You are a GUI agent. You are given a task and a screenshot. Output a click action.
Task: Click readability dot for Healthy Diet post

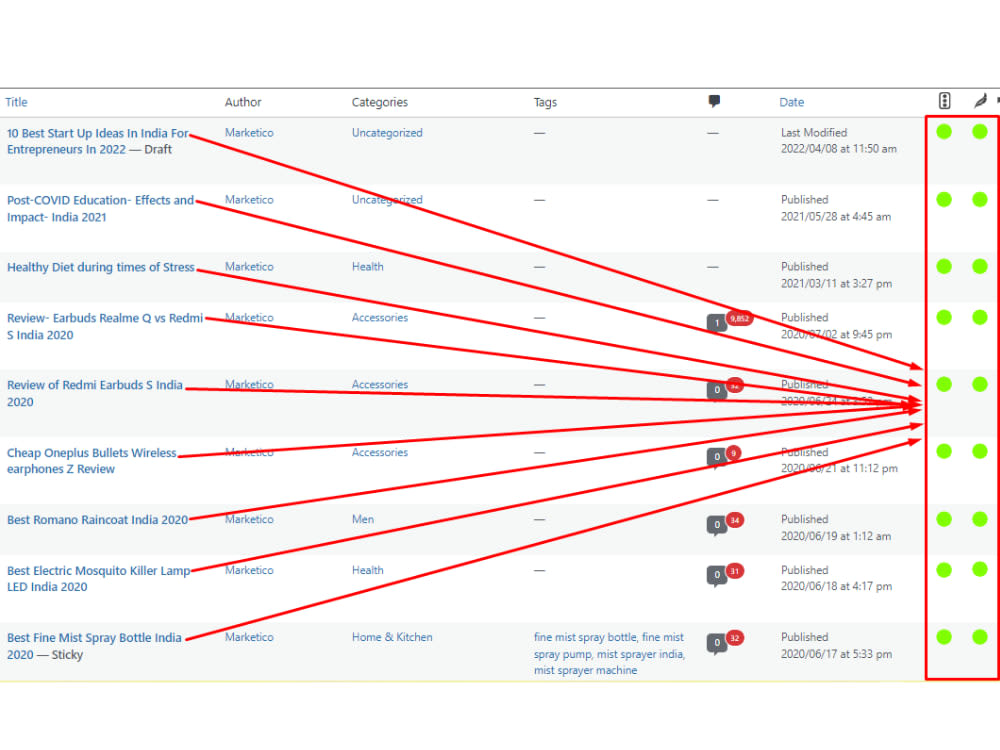pyautogui.click(x=980, y=267)
